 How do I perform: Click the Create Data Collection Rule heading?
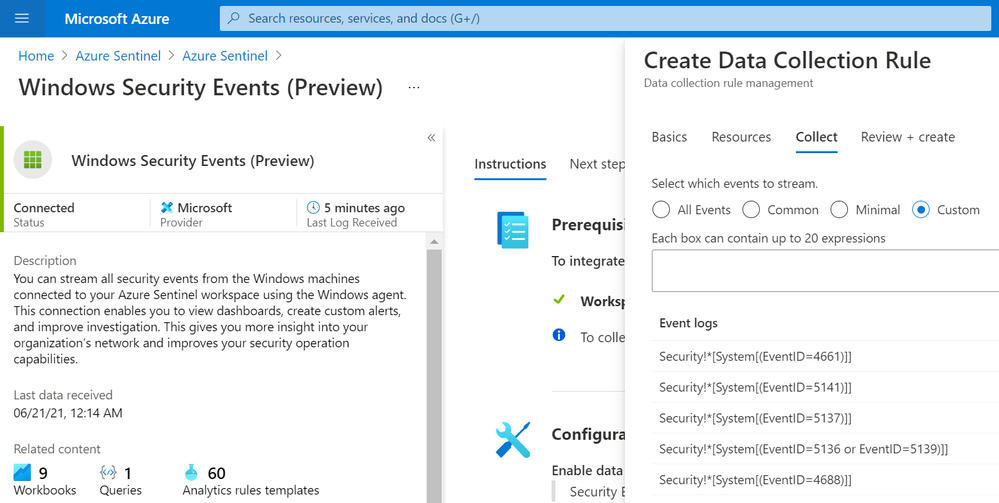[787, 61]
